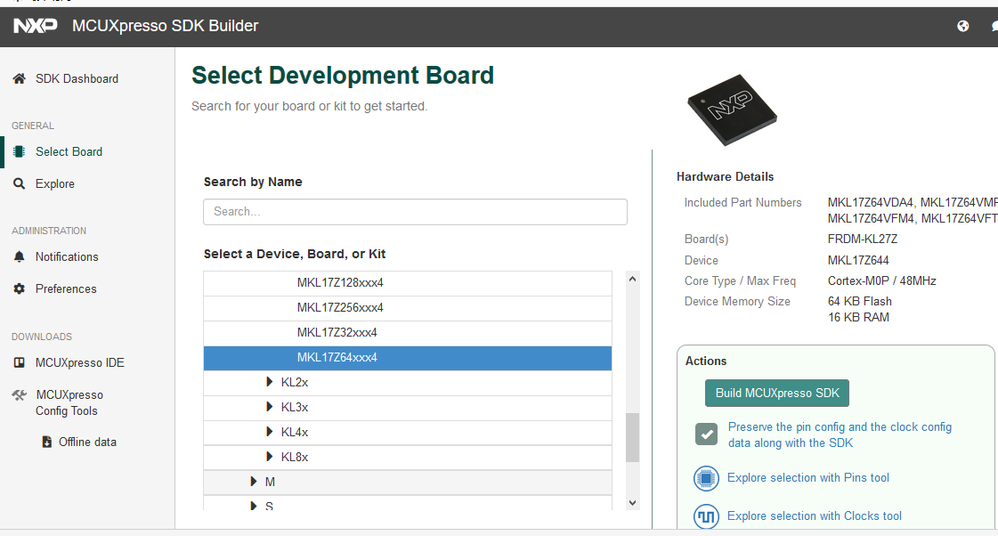Screen dimensions: 998x536
Task: Click the Preferences gear icon
Action: tap(19, 288)
